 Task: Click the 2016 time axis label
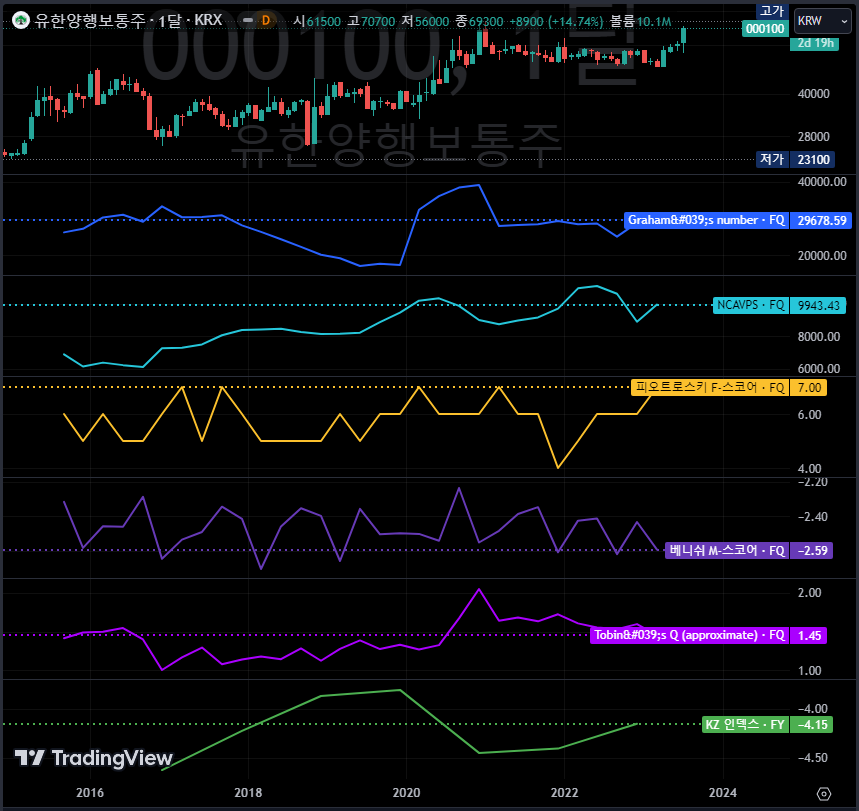90,793
